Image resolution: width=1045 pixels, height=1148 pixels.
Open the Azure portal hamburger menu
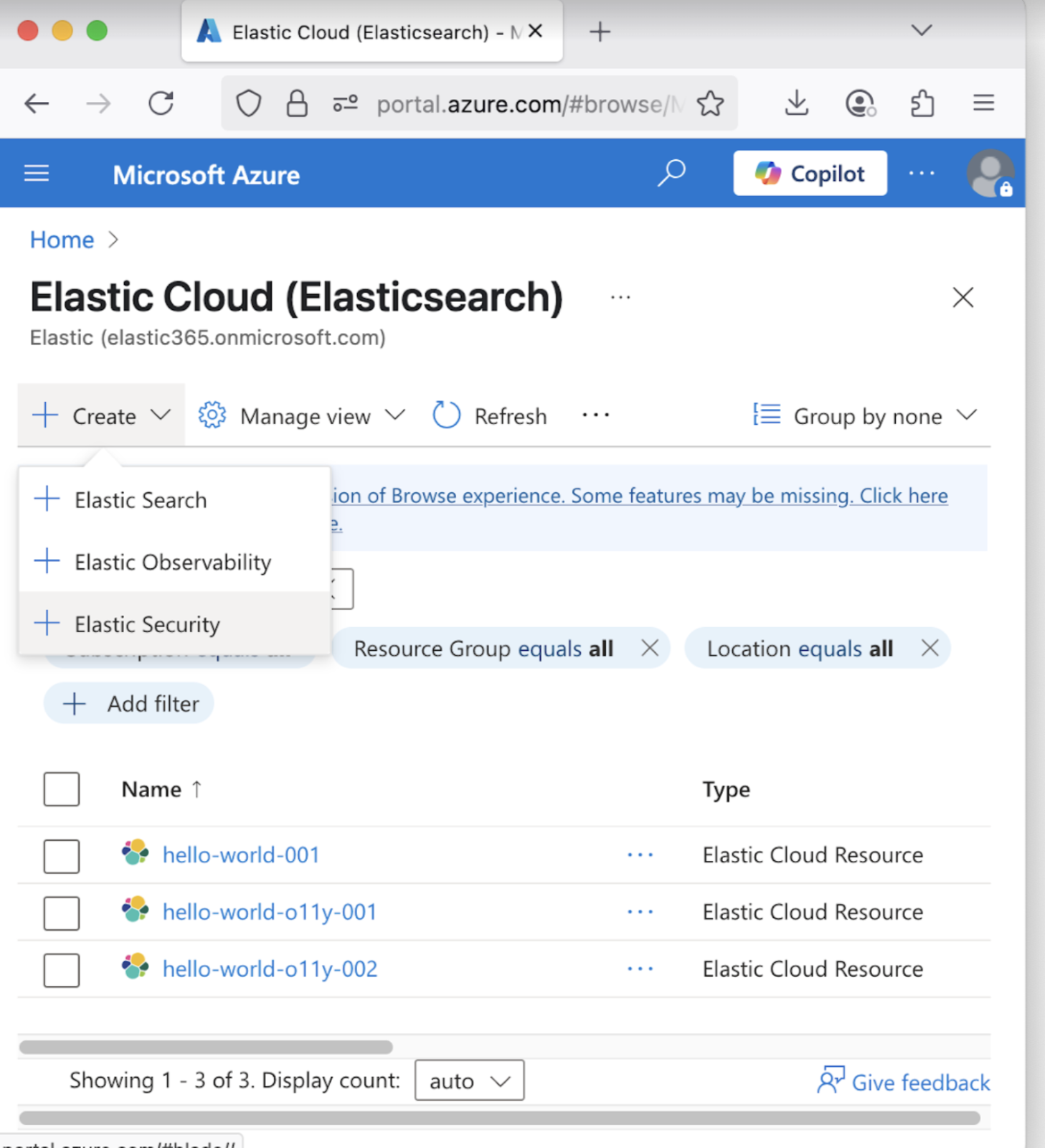(37, 174)
